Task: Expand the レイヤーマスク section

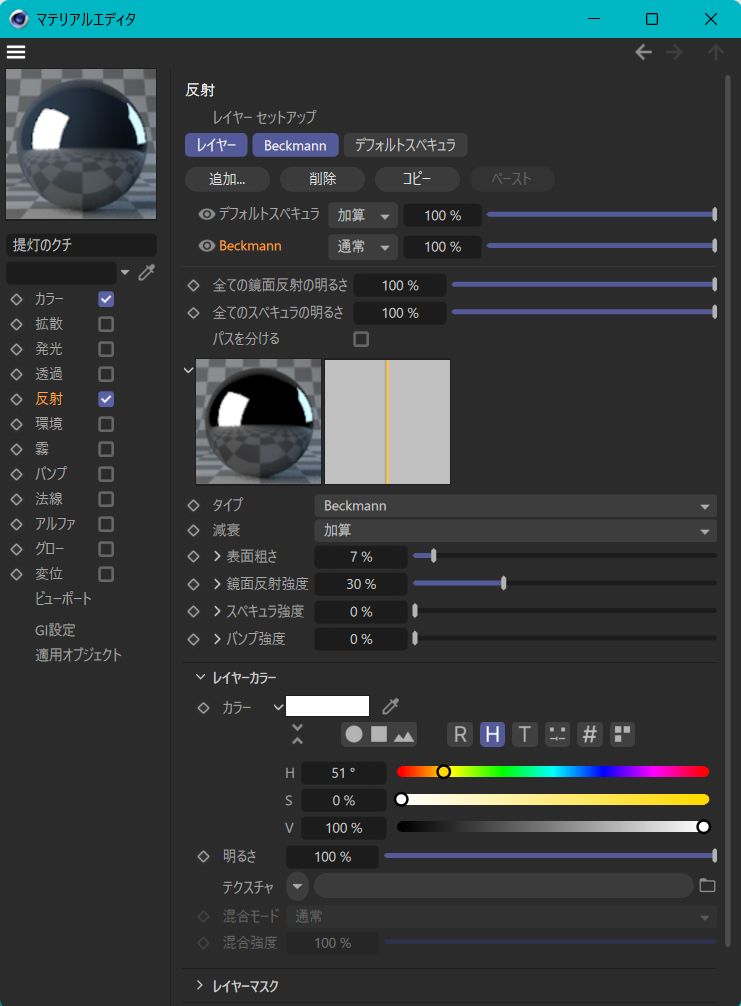Action: click(200, 986)
